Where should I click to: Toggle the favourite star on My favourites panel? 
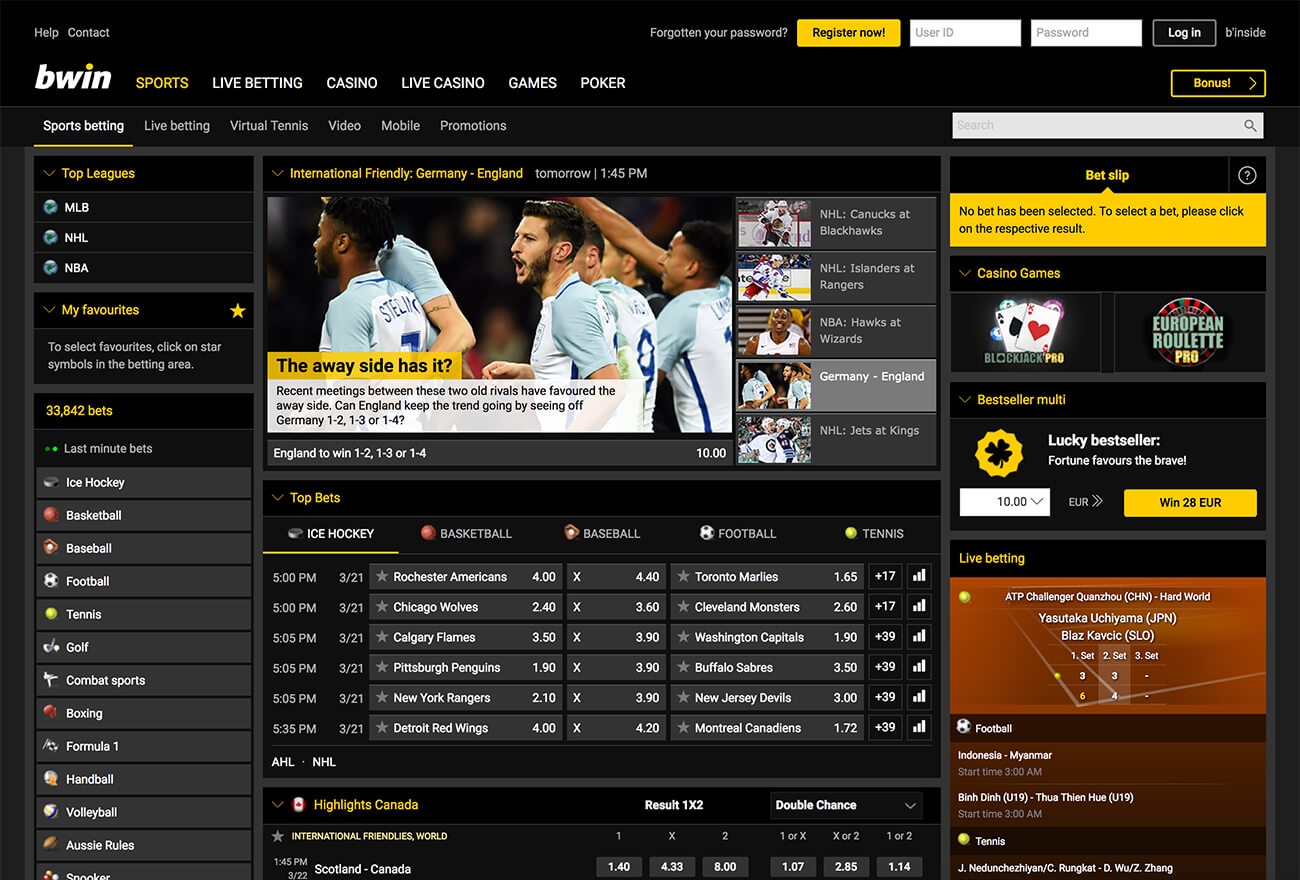click(x=238, y=311)
